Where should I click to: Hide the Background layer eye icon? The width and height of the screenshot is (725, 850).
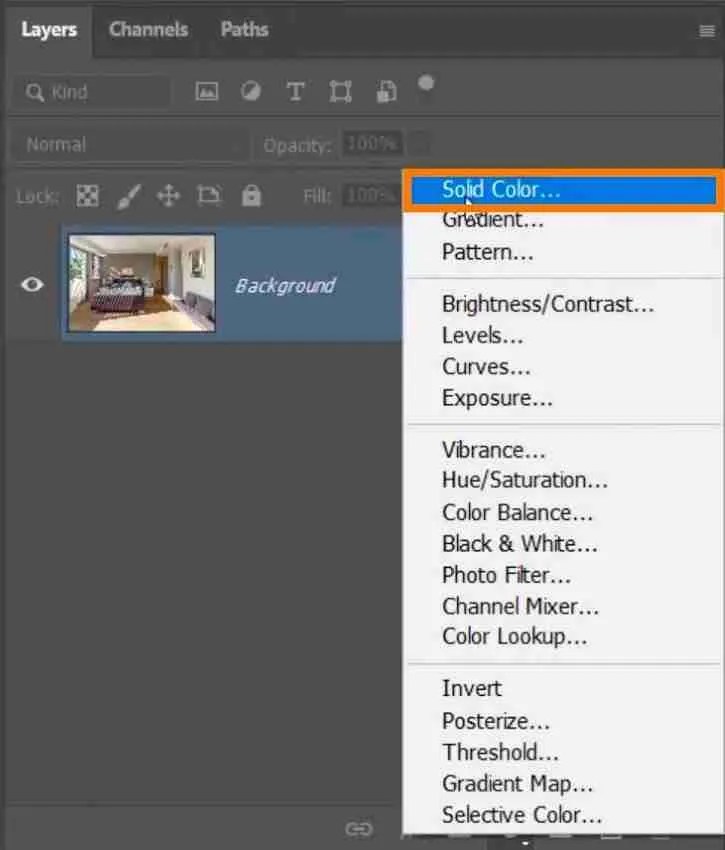32,284
